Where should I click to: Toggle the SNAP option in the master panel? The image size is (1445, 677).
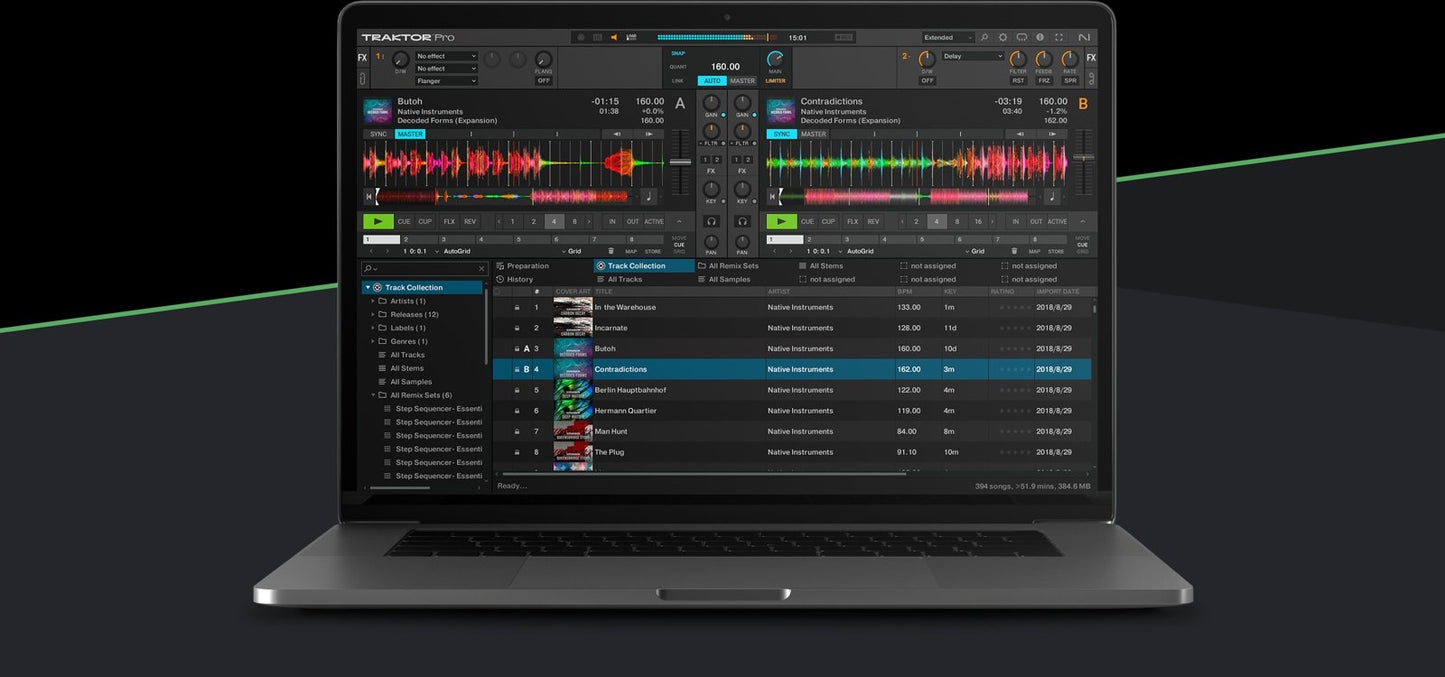[678, 53]
